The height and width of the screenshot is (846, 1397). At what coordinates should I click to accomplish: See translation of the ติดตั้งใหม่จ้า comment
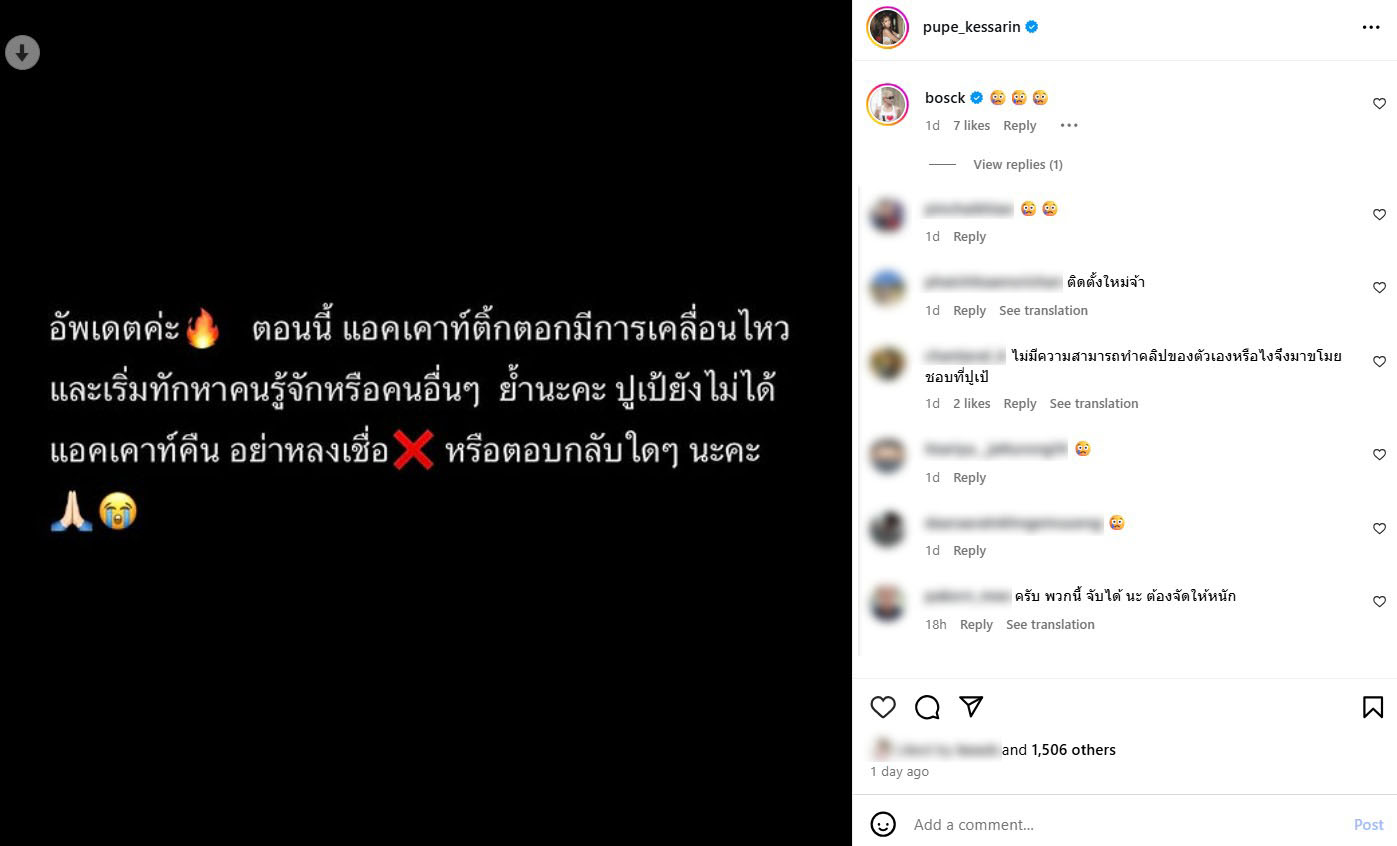coord(1043,311)
